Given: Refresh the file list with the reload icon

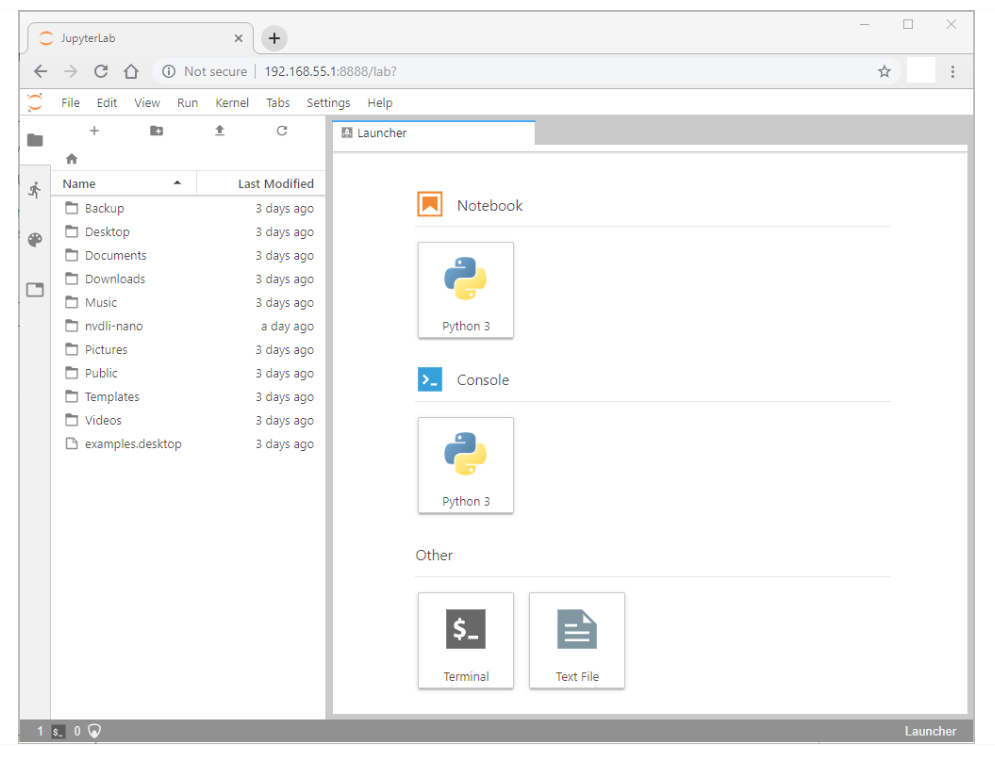Looking at the screenshot, I should 282,131.
